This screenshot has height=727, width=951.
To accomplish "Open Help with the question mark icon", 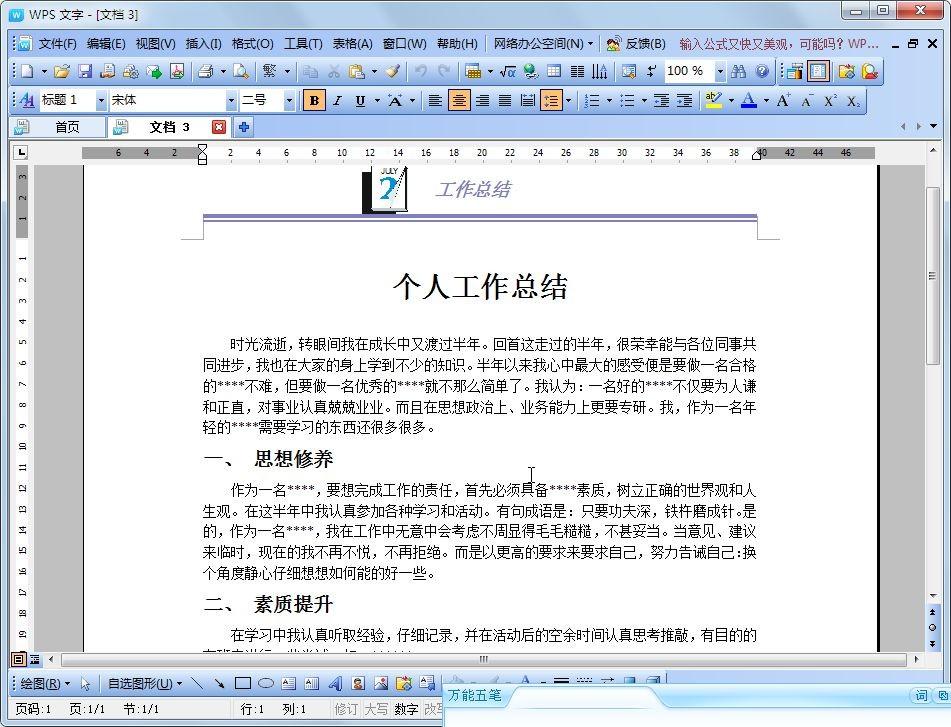I will (x=762, y=72).
